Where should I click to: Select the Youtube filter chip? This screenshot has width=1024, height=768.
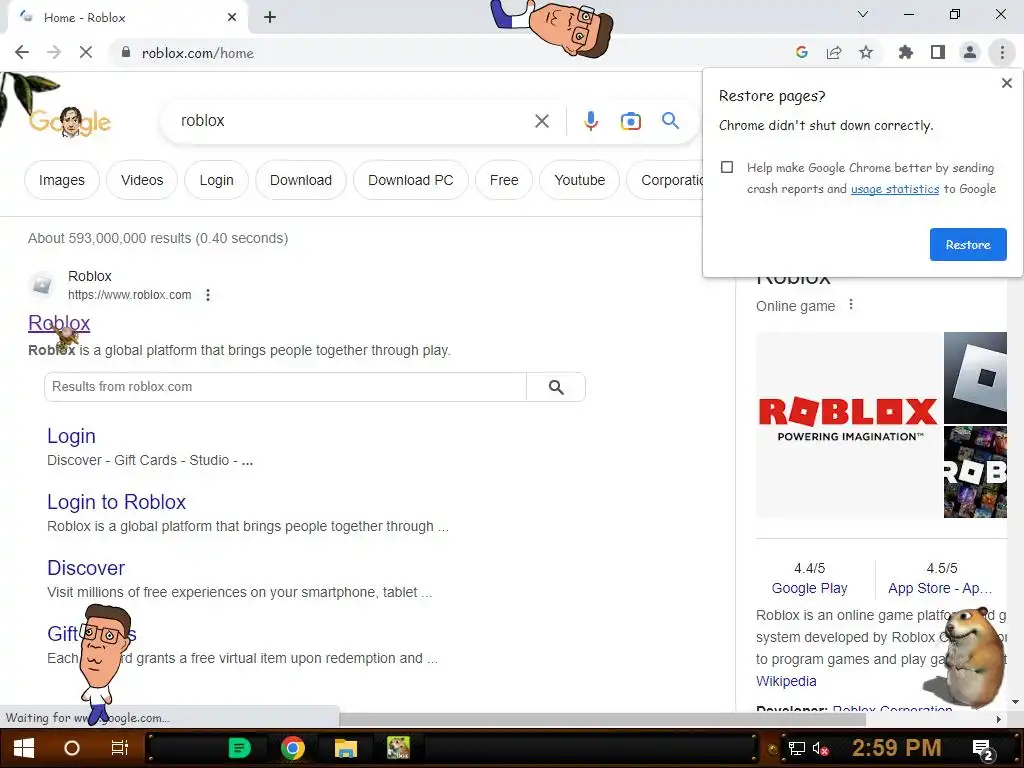579,180
